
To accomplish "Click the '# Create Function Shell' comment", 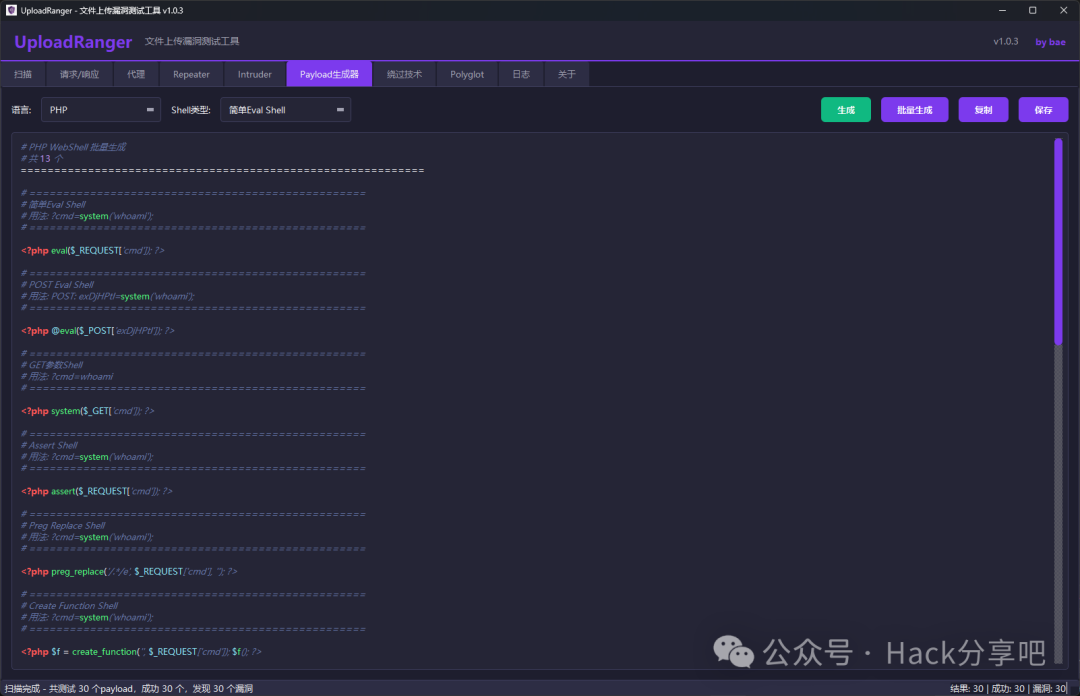I will (x=70, y=606).
